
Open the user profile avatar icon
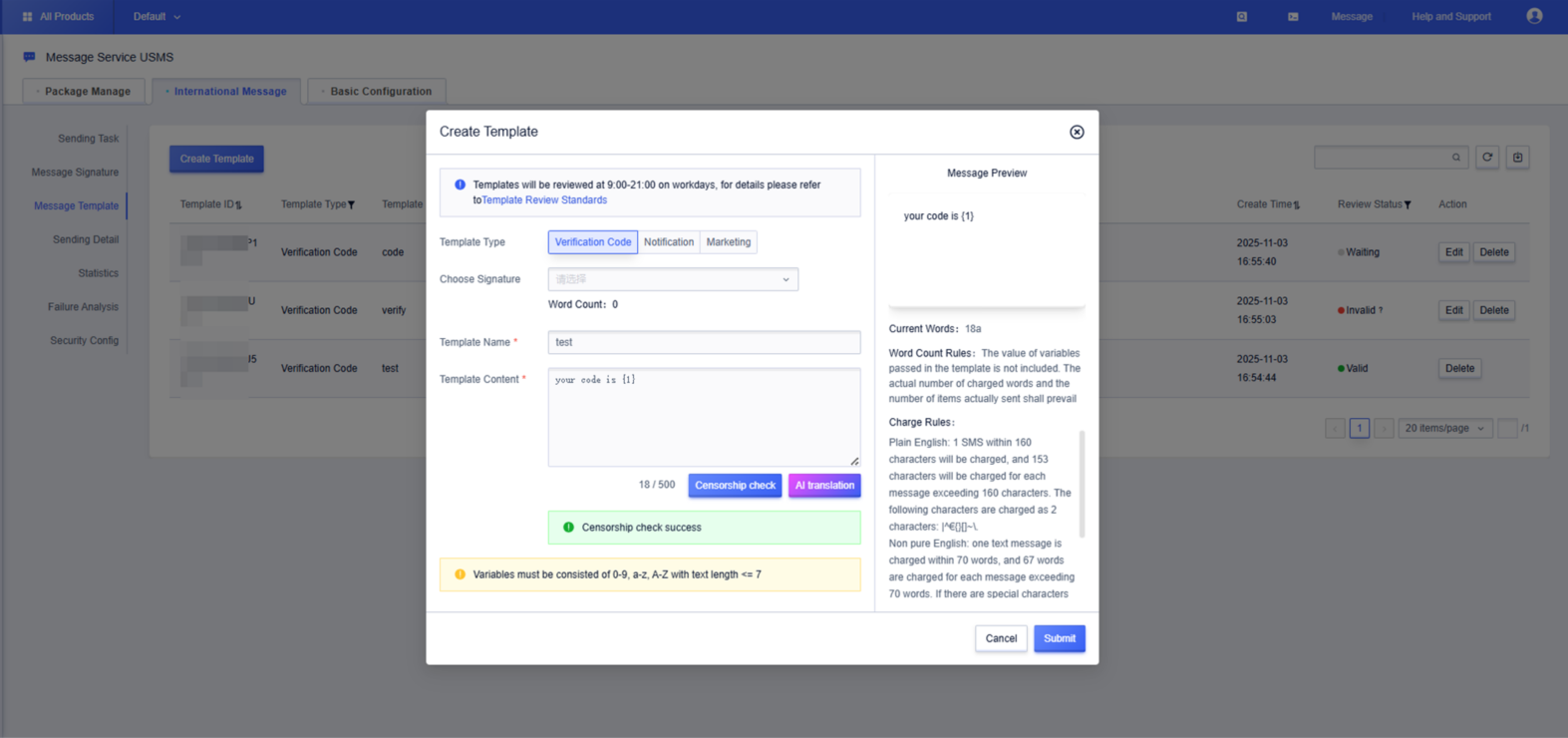1534,16
